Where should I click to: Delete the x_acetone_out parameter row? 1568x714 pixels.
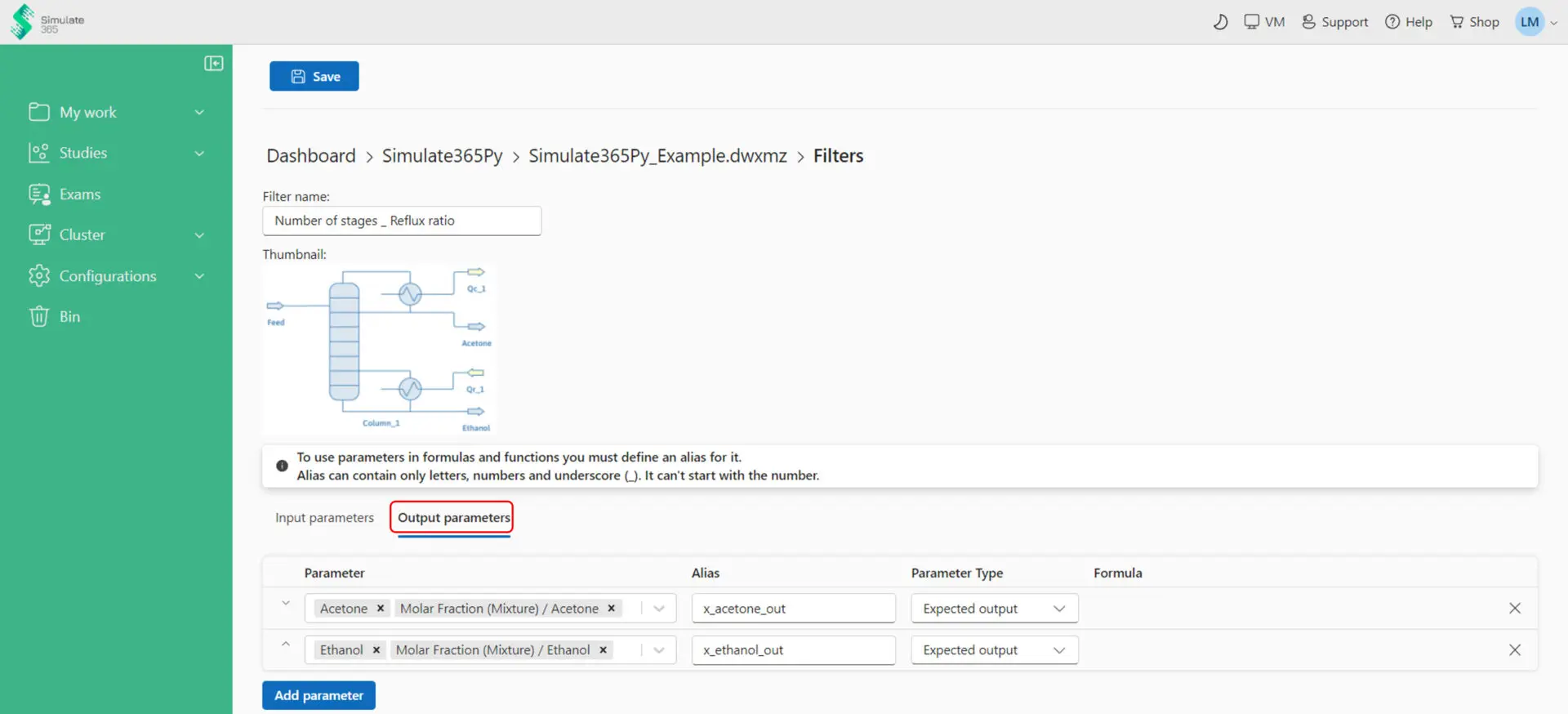click(x=1515, y=609)
